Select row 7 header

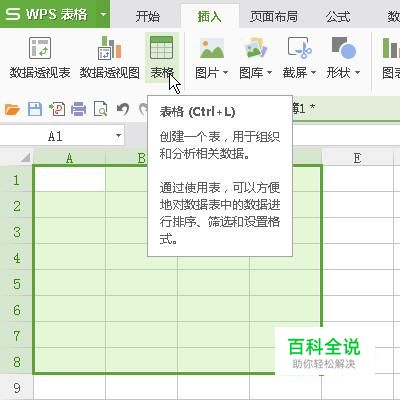pyautogui.click(x=16, y=335)
